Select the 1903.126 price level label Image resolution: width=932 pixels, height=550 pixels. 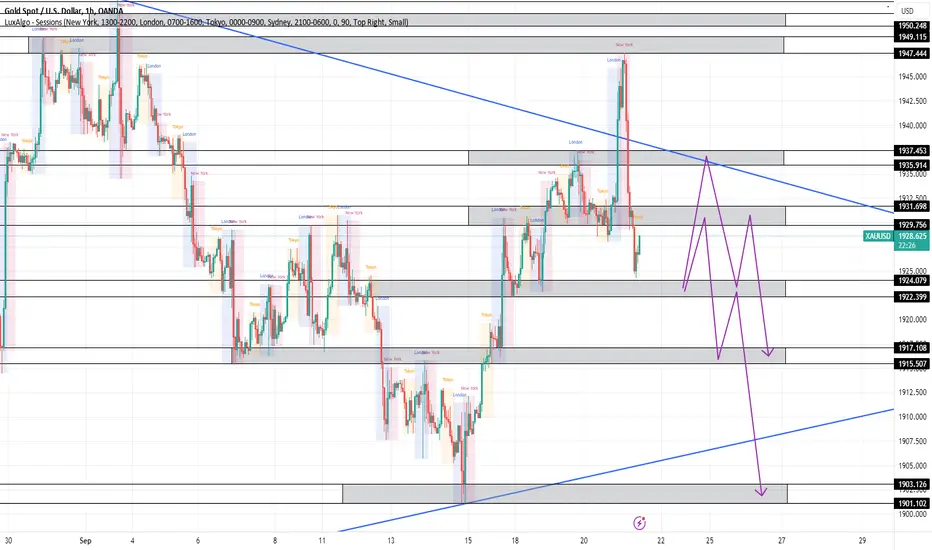point(911,484)
